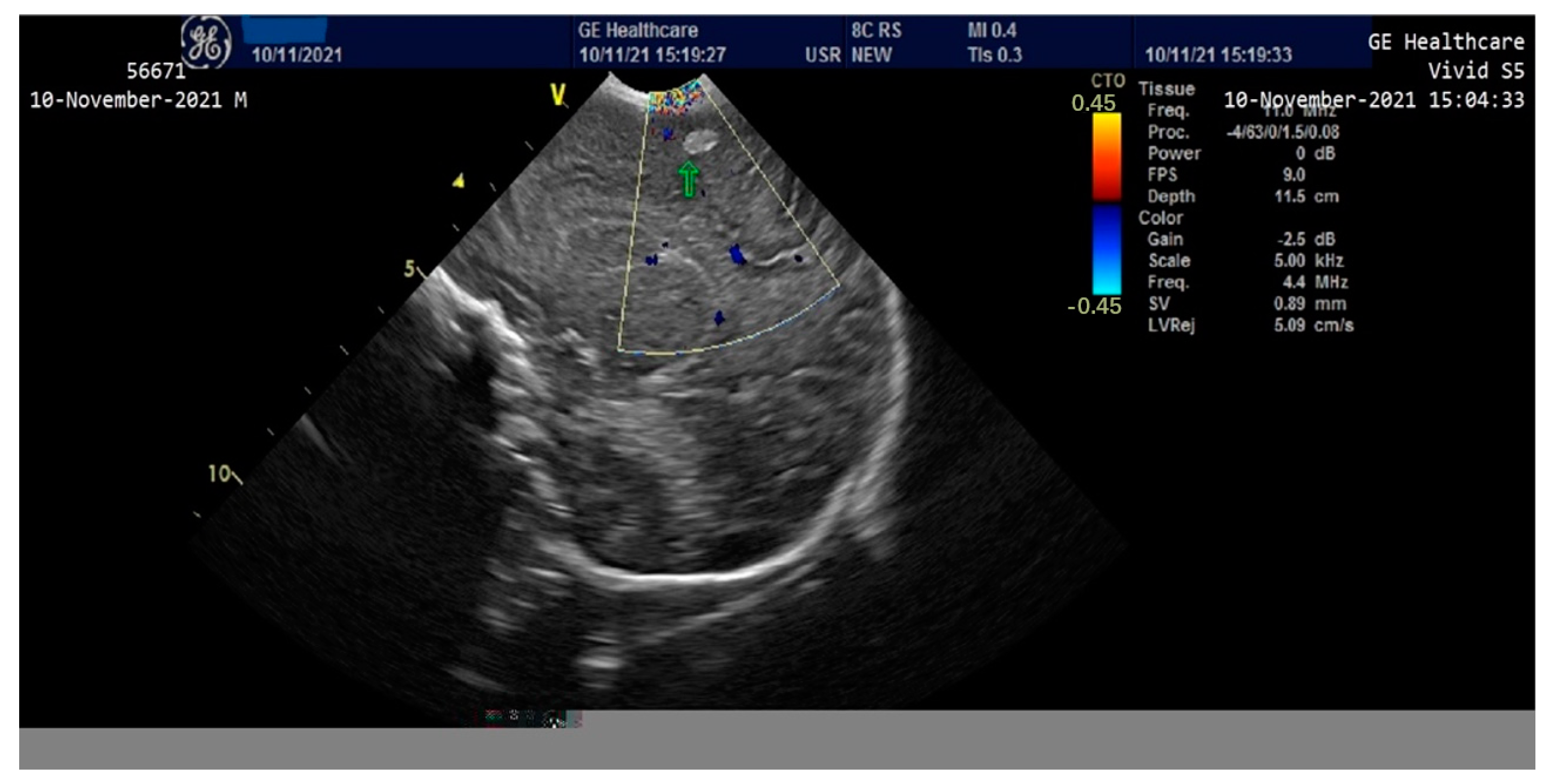Click the 10 cm depth scale marker

point(219,473)
